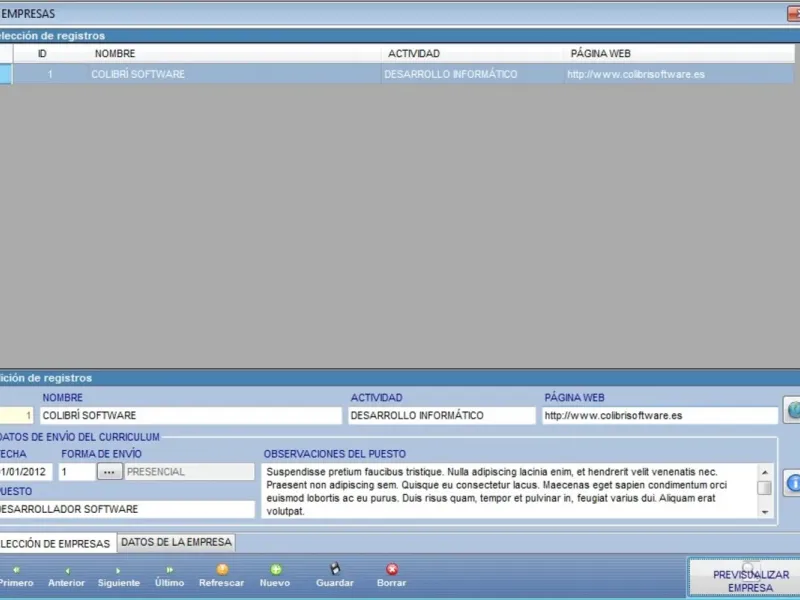Click the observaciones del puesto text area
The height and width of the screenshot is (600, 800).
[x=509, y=491]
